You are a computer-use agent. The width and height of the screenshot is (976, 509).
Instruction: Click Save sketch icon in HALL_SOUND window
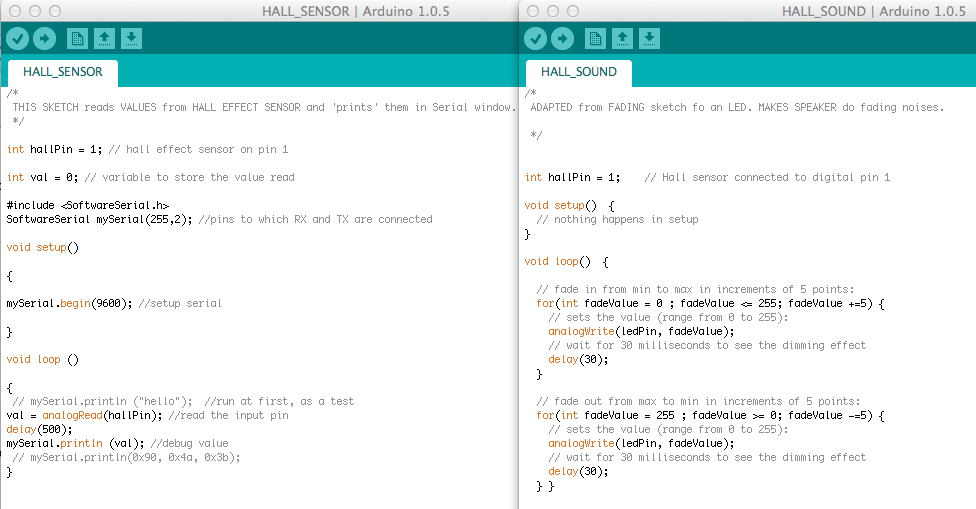[x=649, y=39]
